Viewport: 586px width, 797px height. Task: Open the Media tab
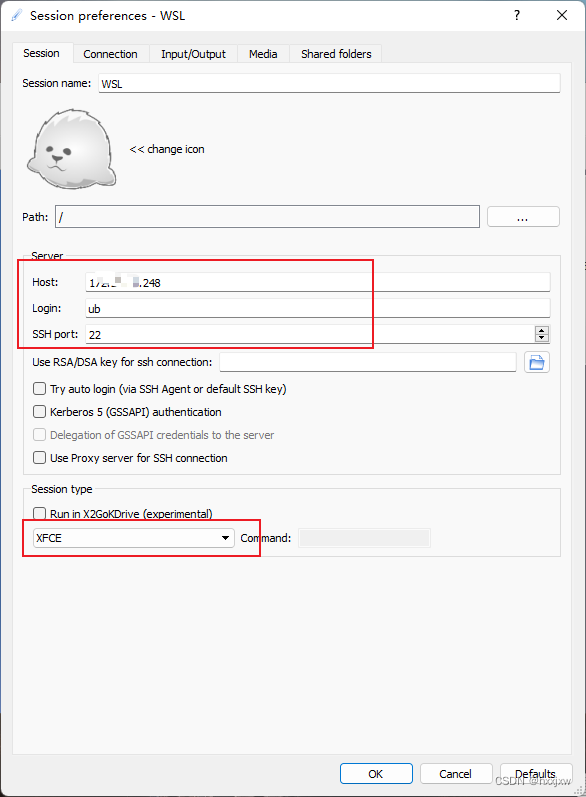coord(263,54)
